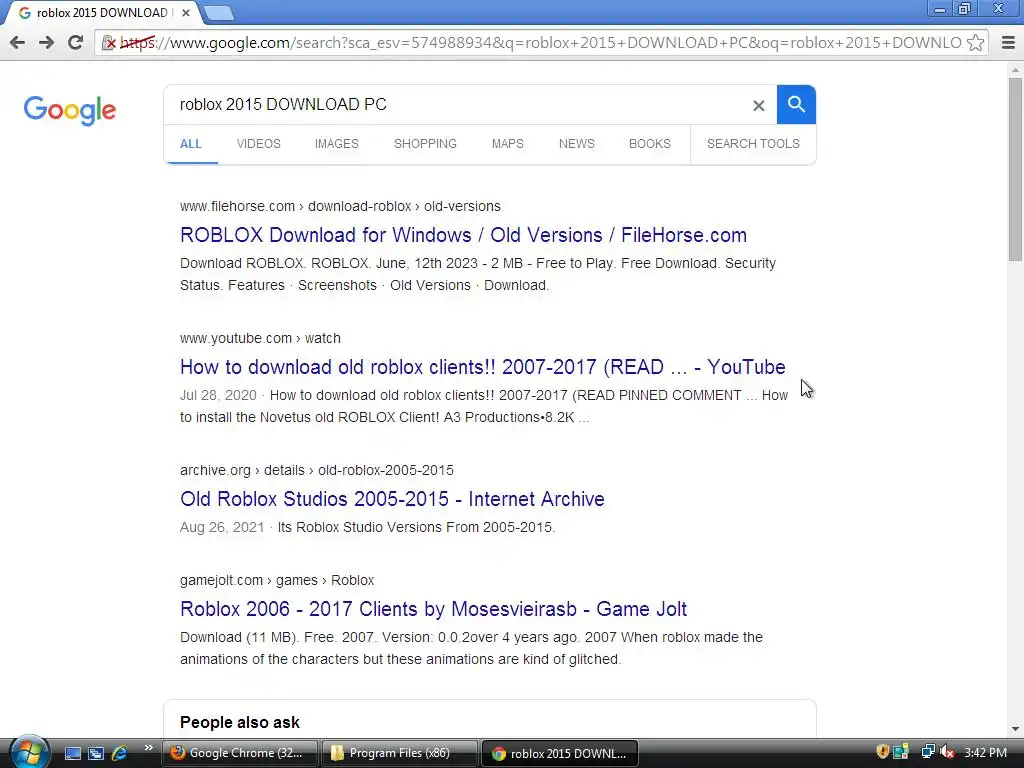Click the page scrollbar down arrow
Screen dimensions: 1024x768
pos(1015,729)
